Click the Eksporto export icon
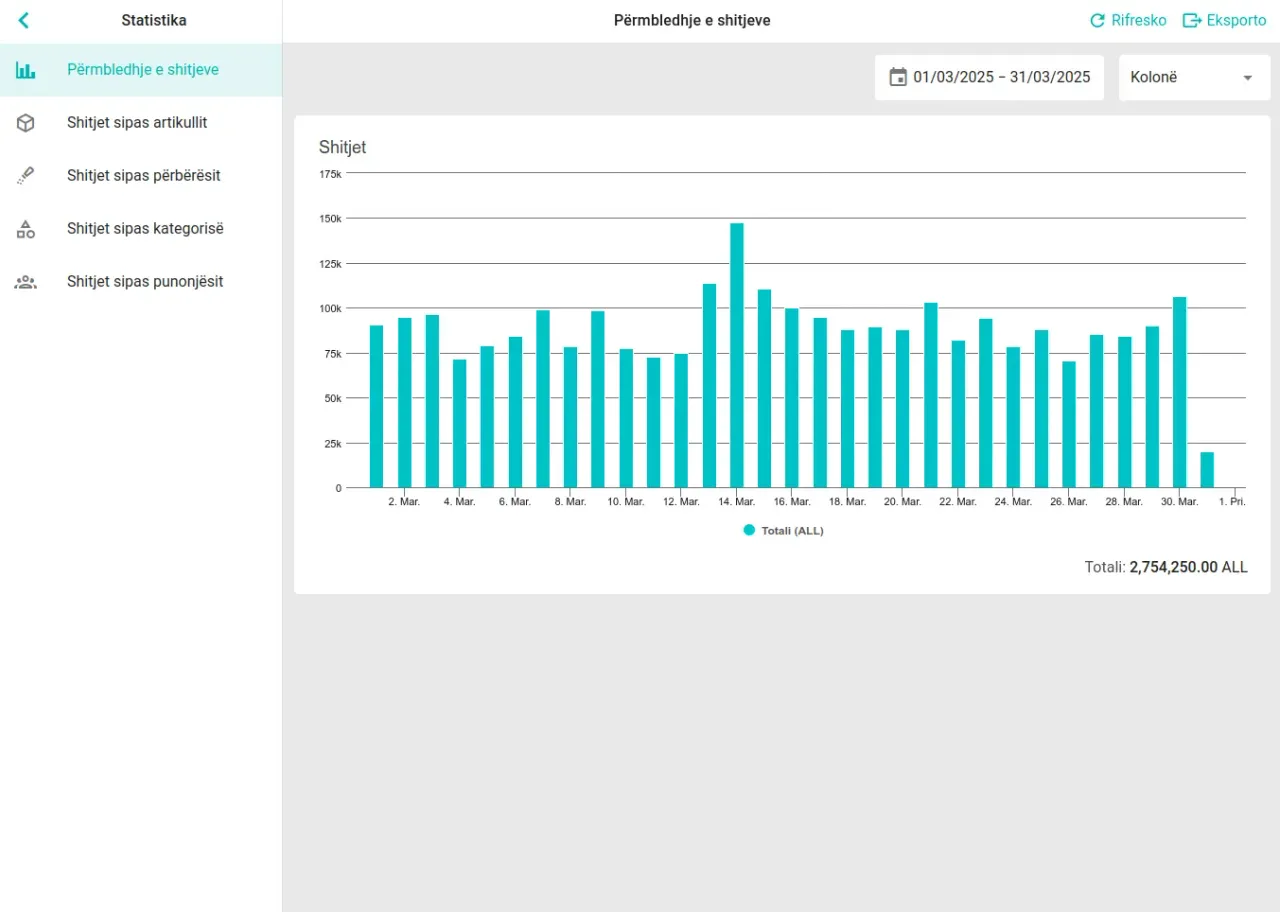 [1192, 20]
